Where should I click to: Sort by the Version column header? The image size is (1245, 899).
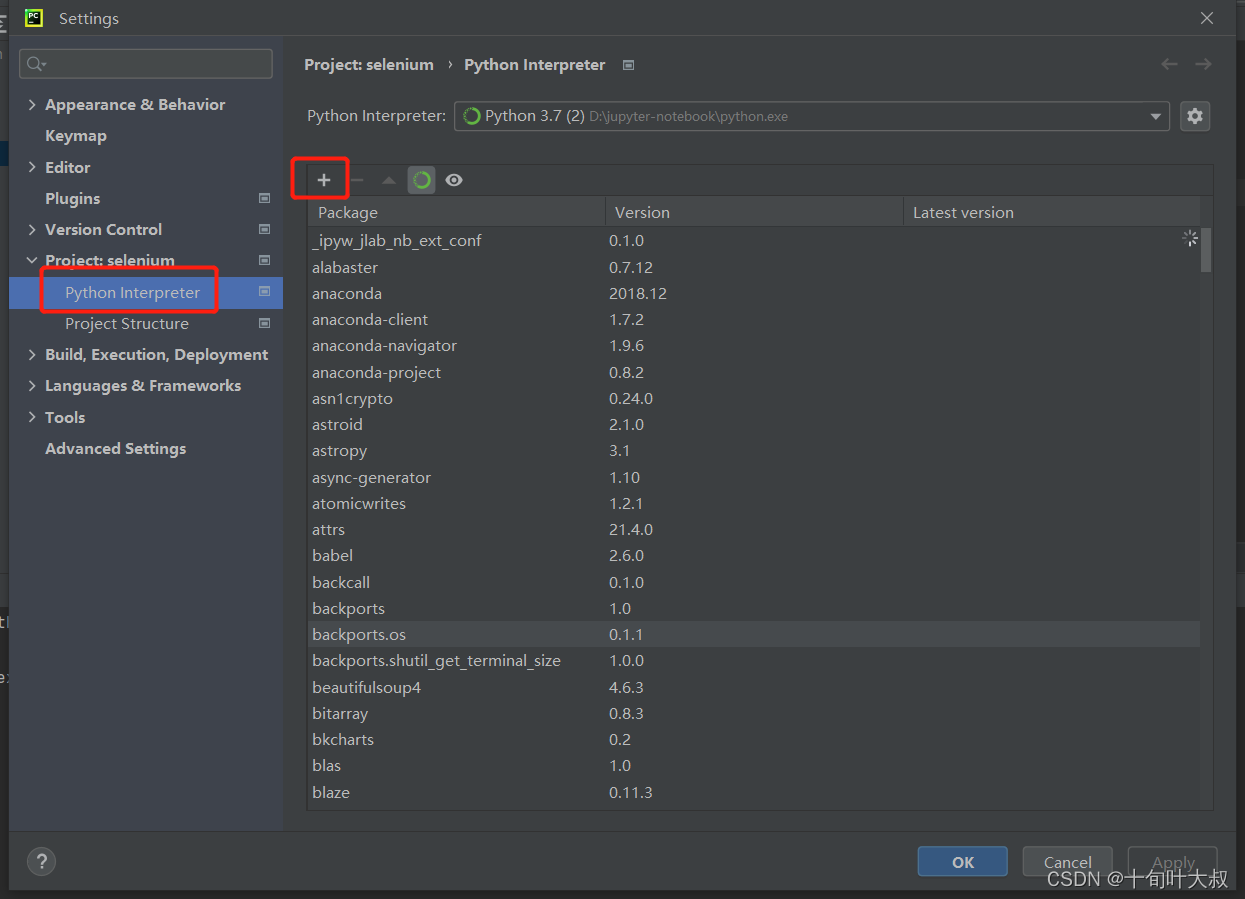(x=754, y=212)
